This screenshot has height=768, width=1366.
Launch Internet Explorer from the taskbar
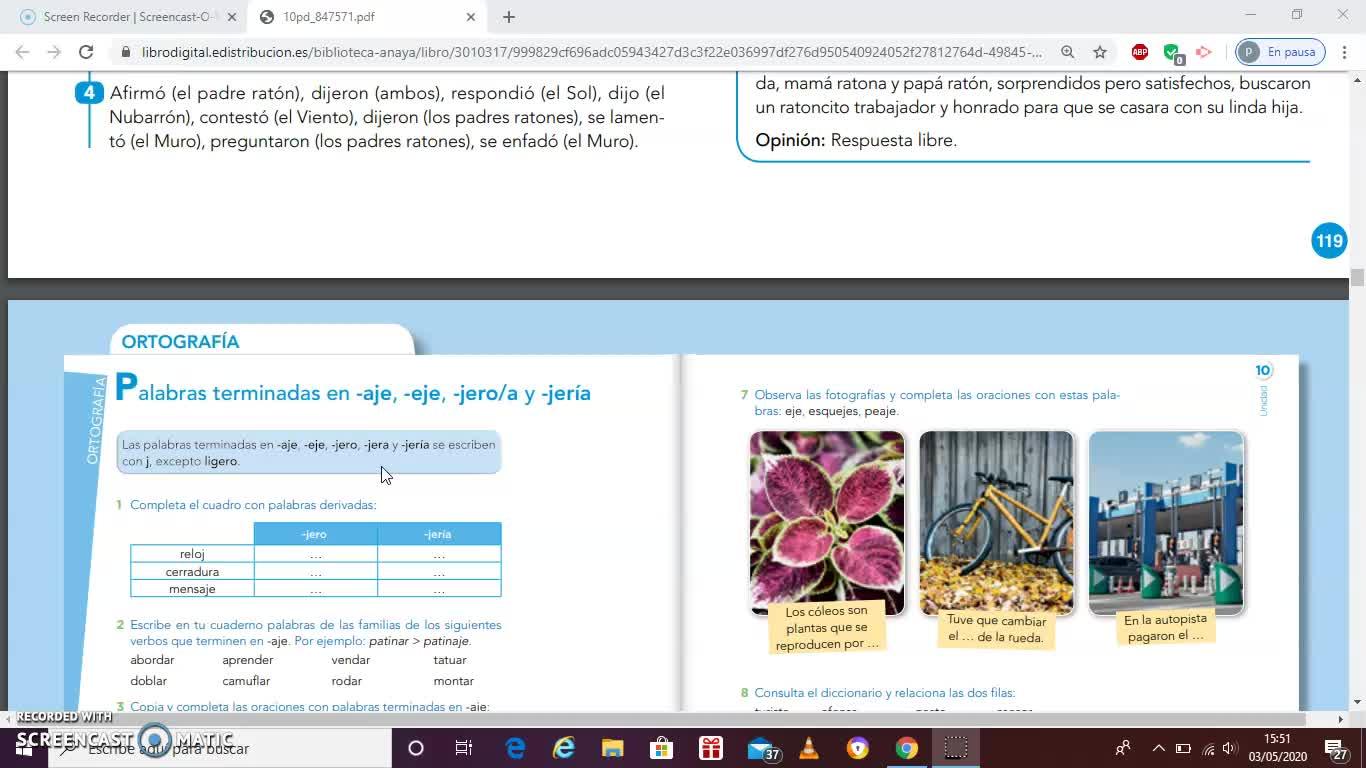[564, 748]
